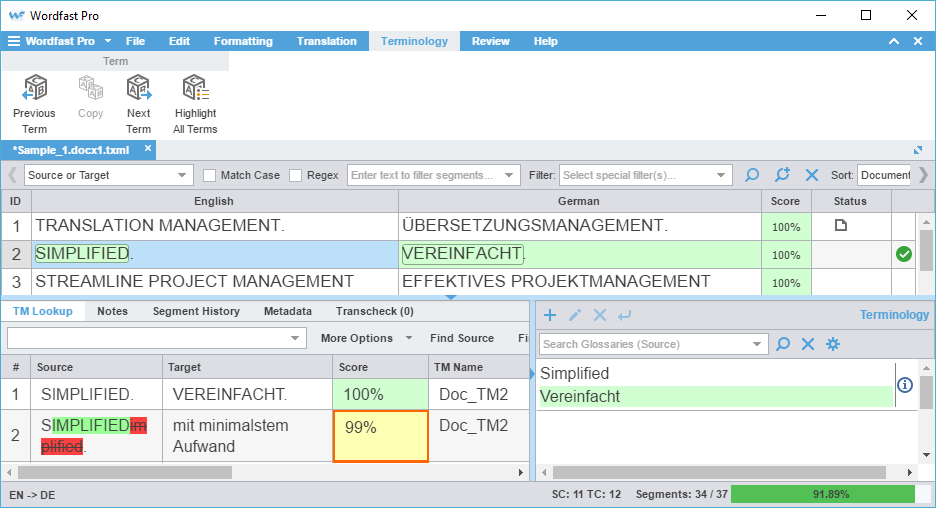This screenshot has width=936, height=508.
Task: Click the English column header
Action: (215, 201)
